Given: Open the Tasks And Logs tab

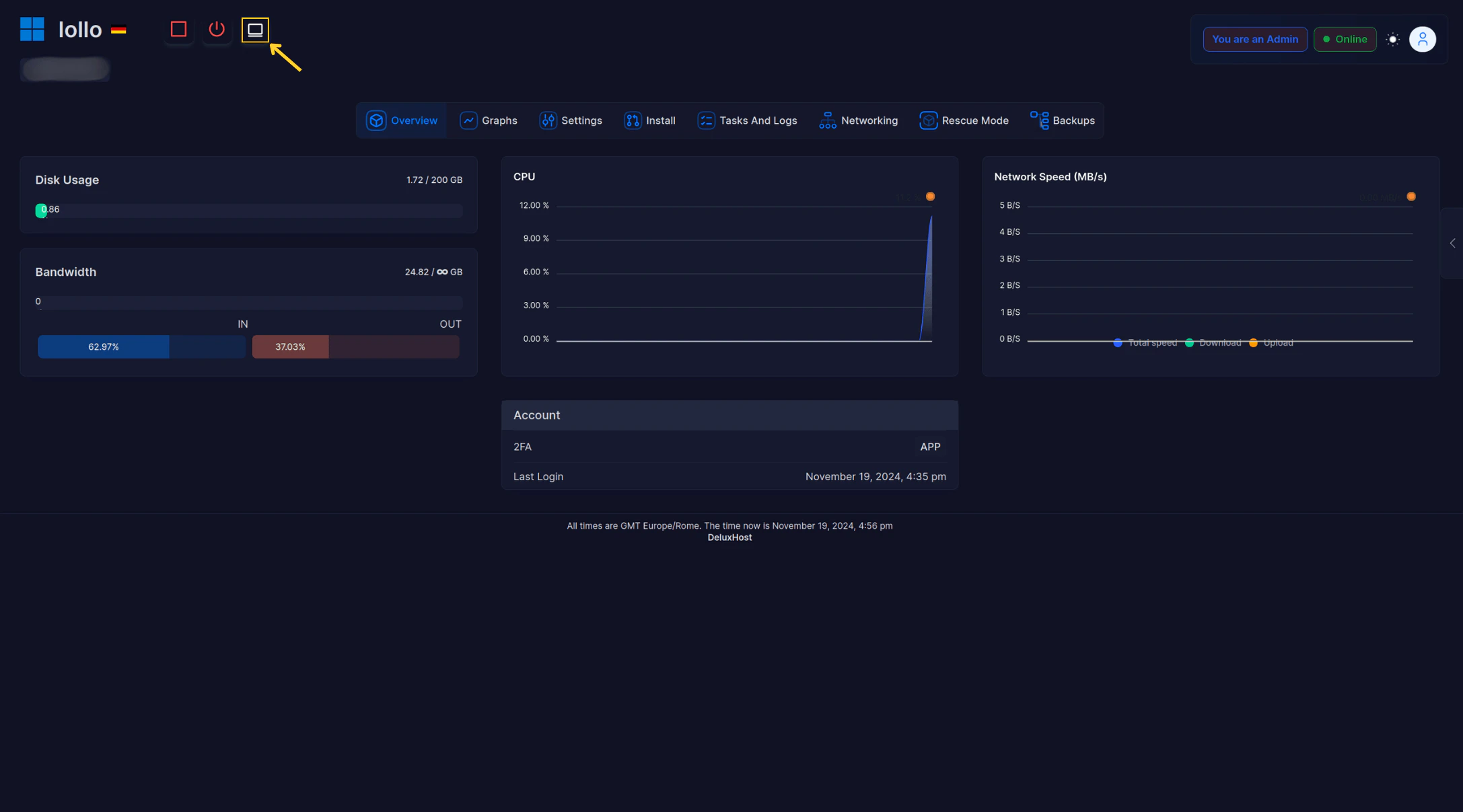Looking at the screenshot, I should (x=747, y=120).
